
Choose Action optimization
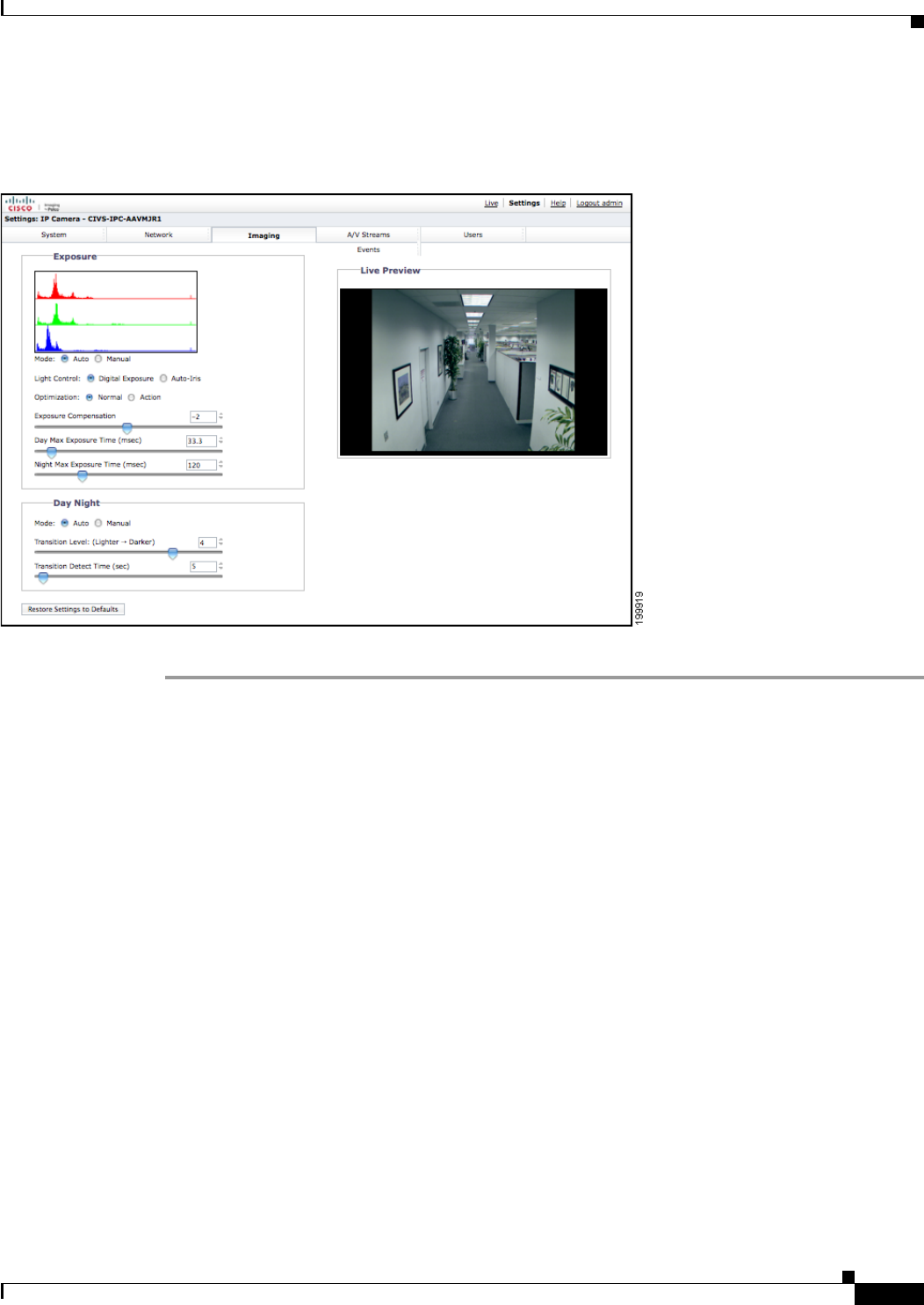click(x=132, y=397)
